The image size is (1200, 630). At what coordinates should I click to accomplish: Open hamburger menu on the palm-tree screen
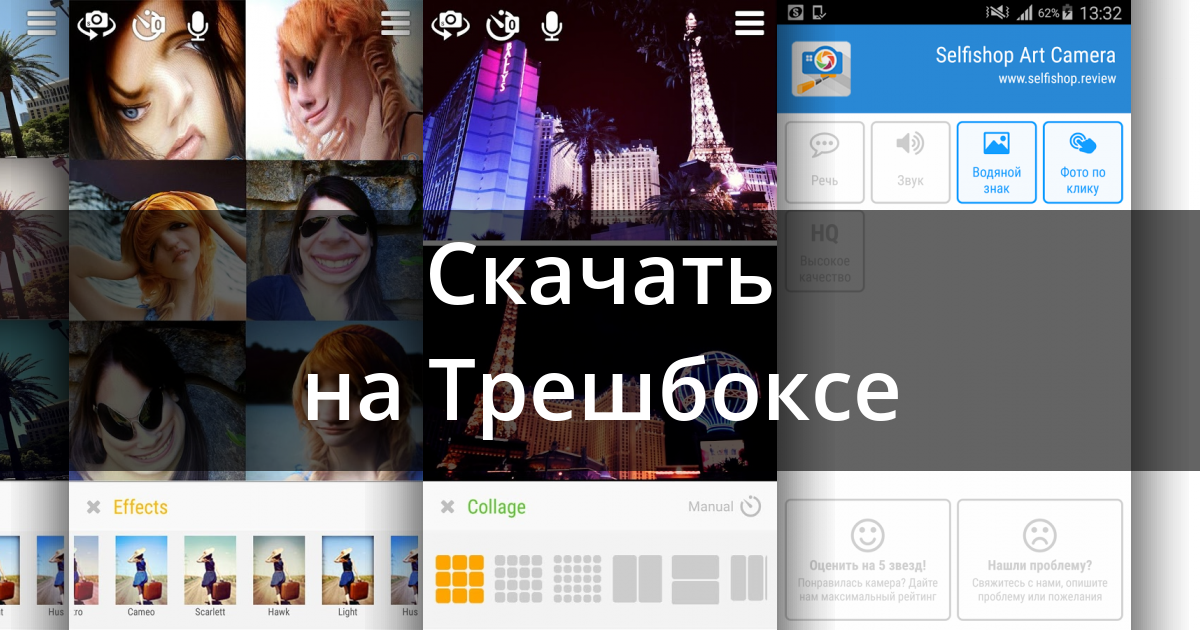click(42, 23)
